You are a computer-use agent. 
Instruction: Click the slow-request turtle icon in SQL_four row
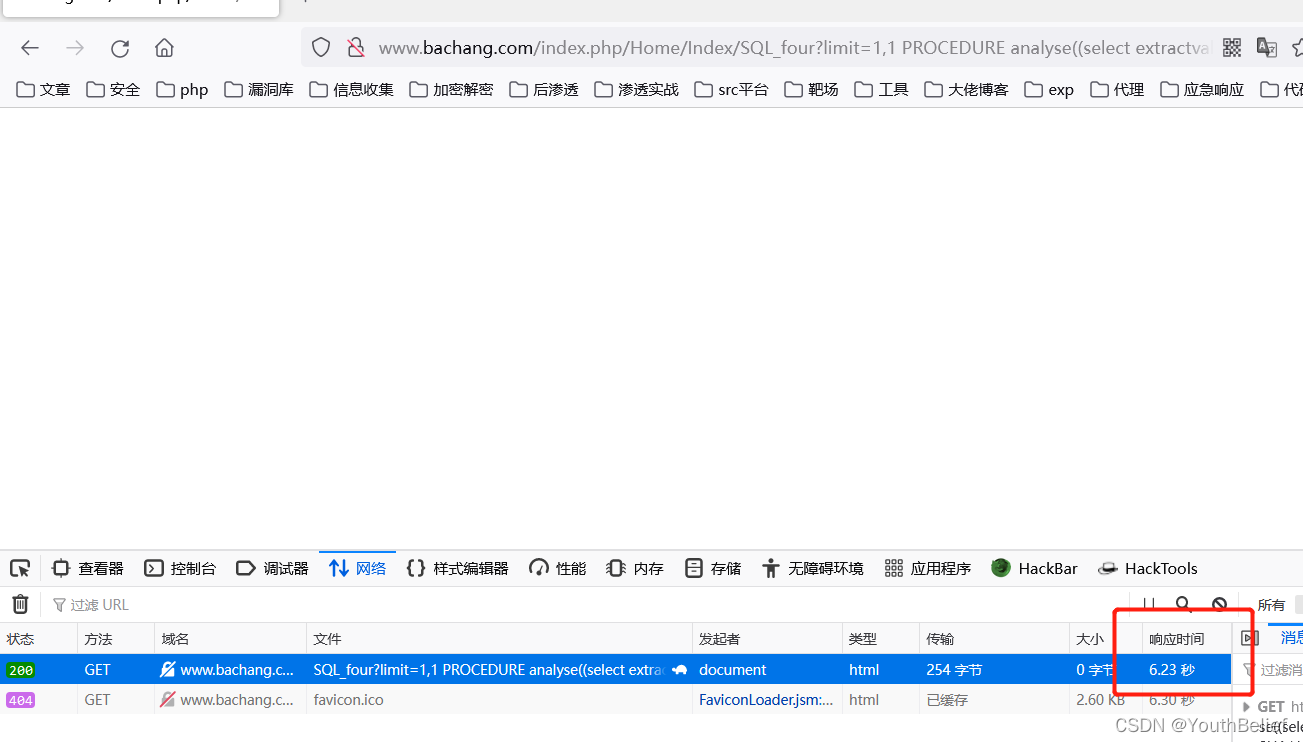click(x=679, y=670)
